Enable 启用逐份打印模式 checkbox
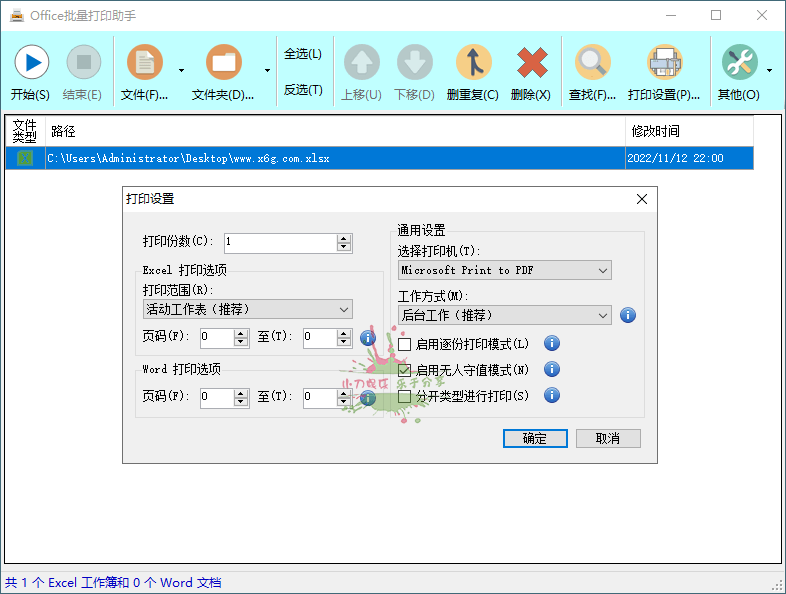Image resolution: width=786 pixels, height=594 pixels. click(x=405, y=344)
